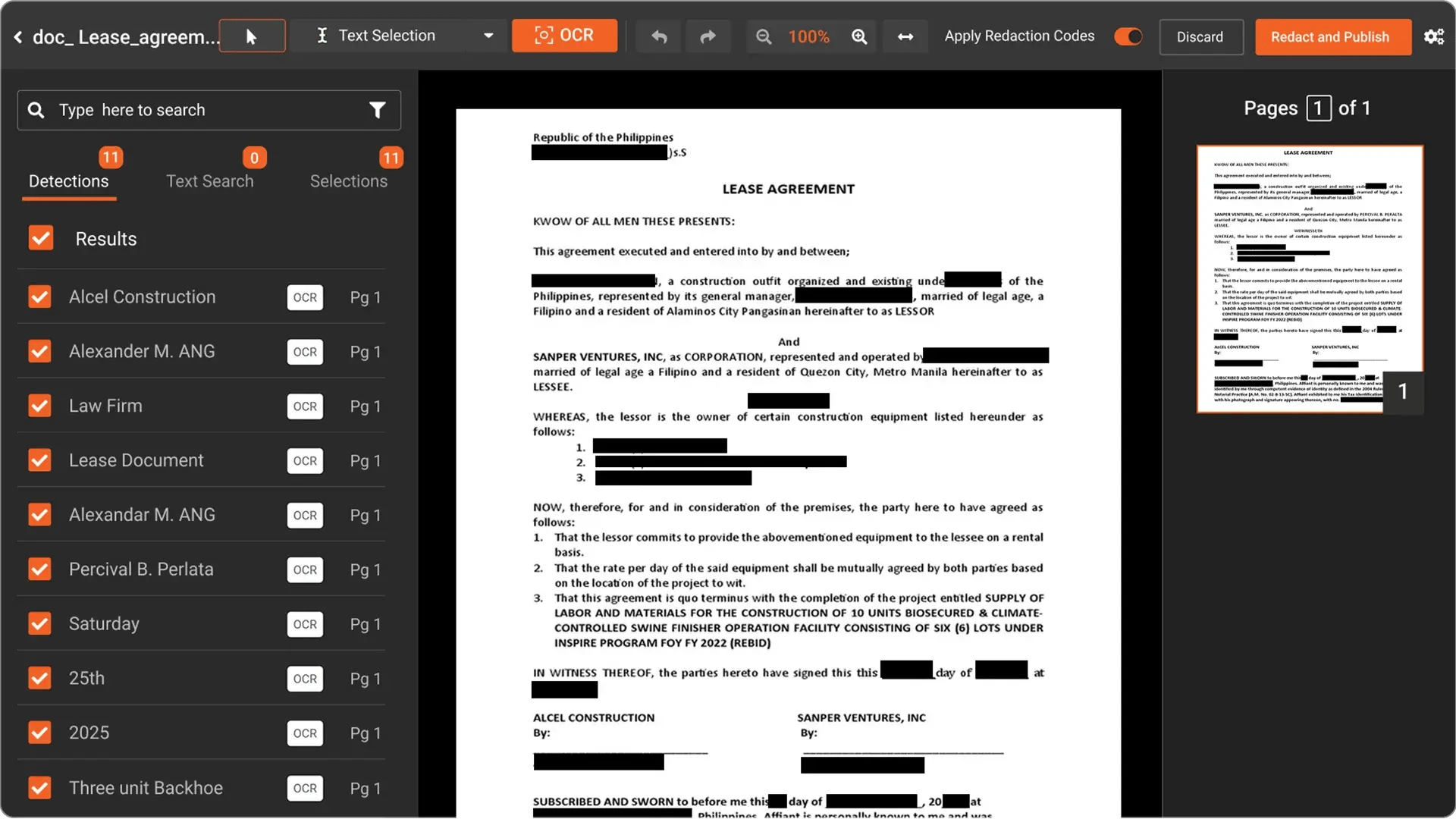This screenshot has height=819, width=1456.
Task: Fit document to width
Action: pyautogui.click(x=905, y=36)
